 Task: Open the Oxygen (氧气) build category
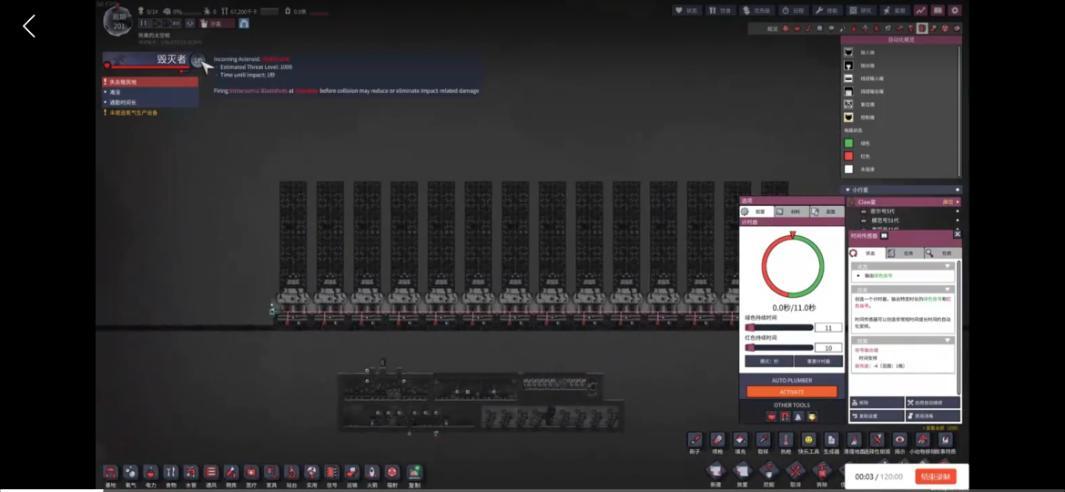130,472
